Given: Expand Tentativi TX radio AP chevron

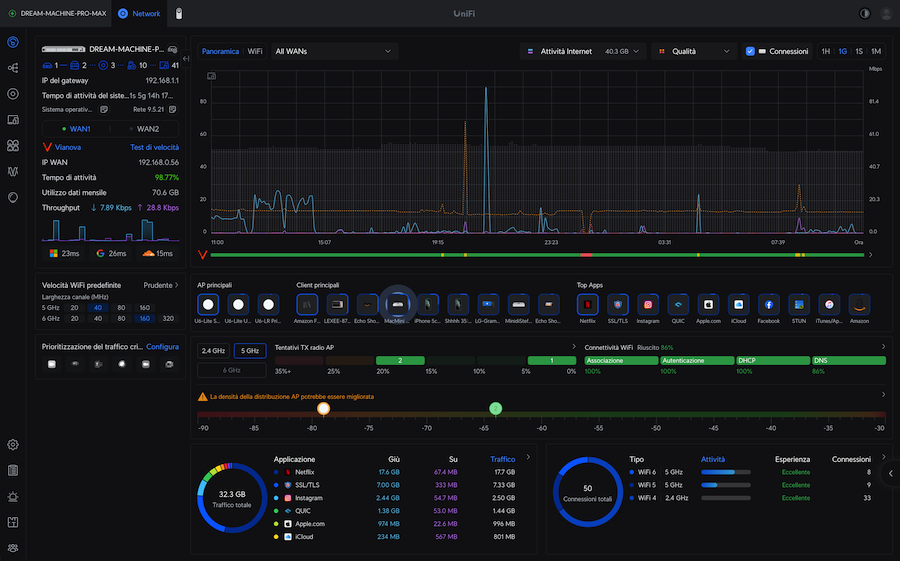Looking at the screenshot, I should tap(573, 347).
